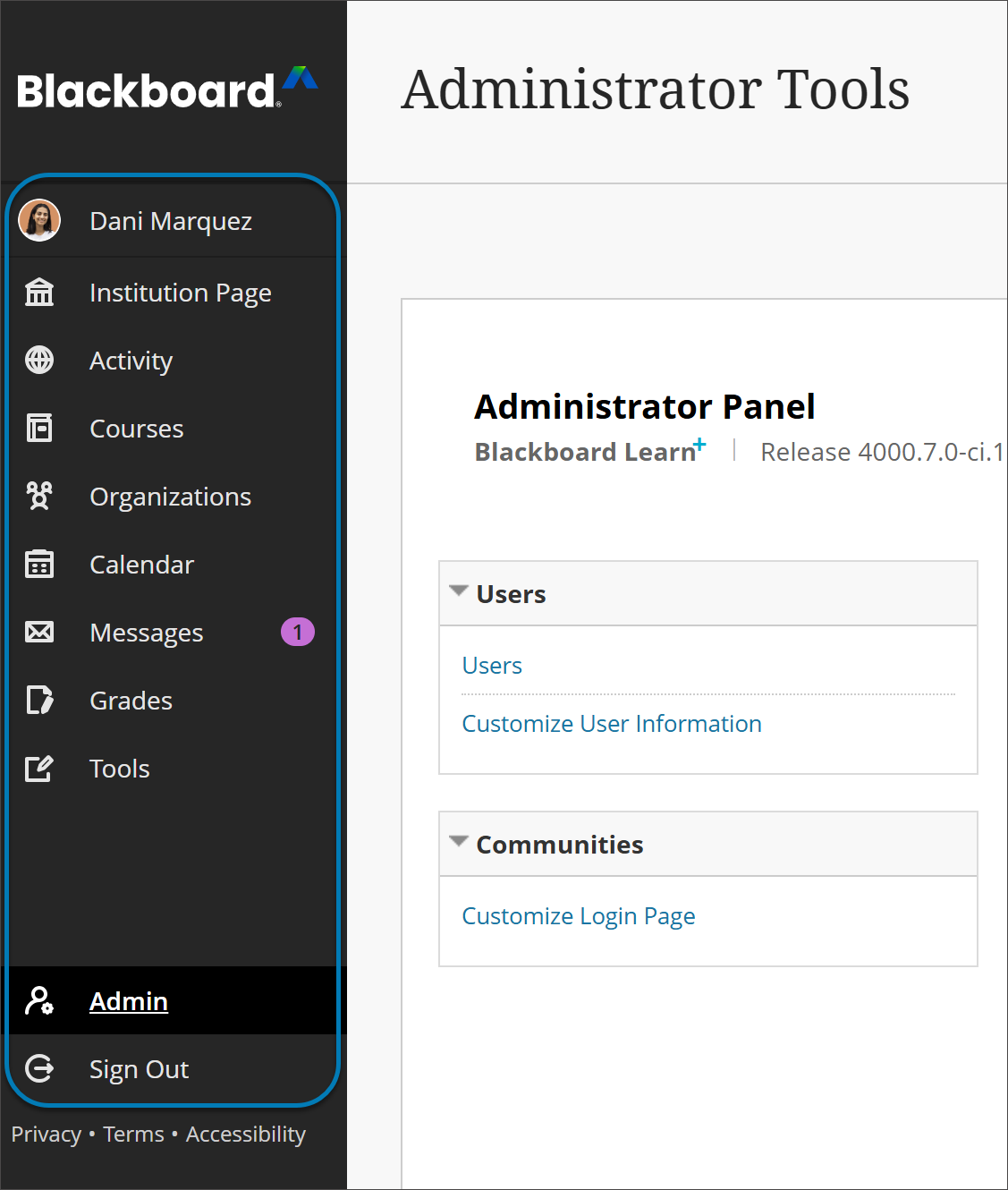The image size is (1008, 1190).
Task: Select Admin from the navigation menu
Action: [128, 1001]
